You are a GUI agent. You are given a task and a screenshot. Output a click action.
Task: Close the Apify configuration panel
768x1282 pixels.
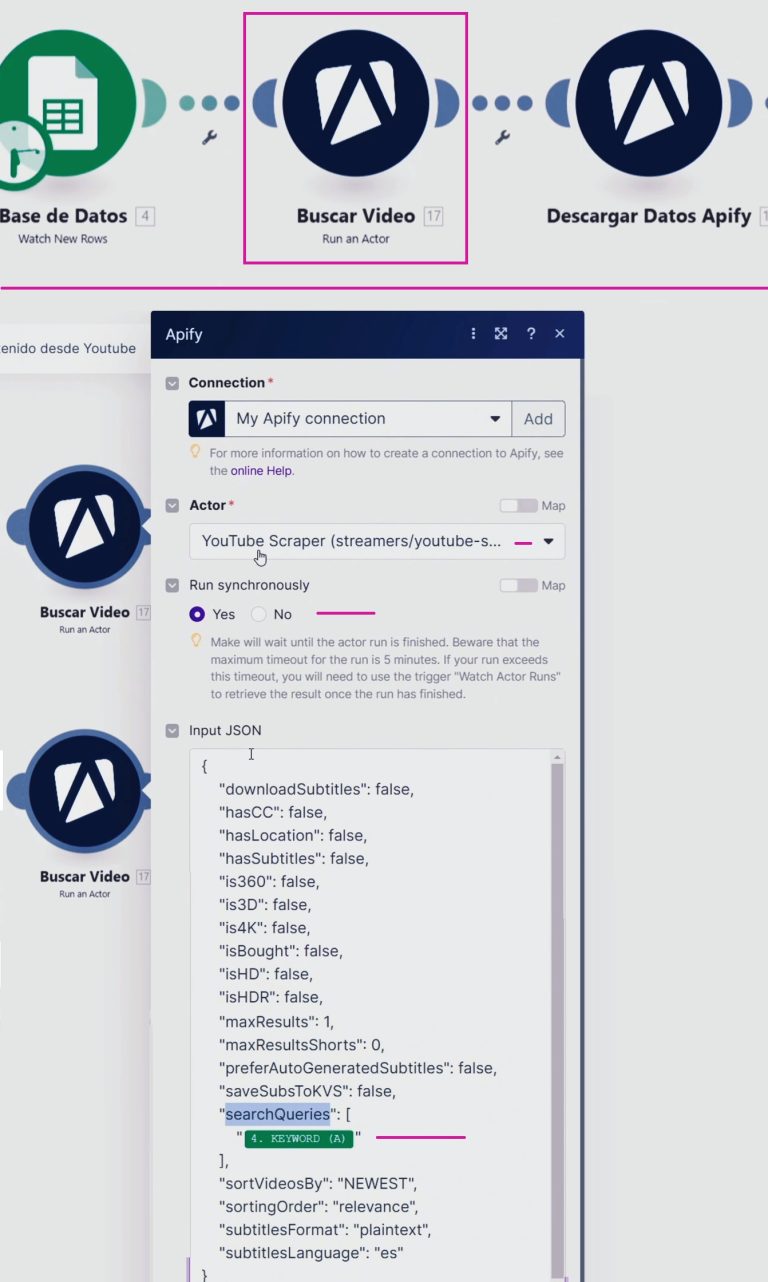(x=560, y=334)
